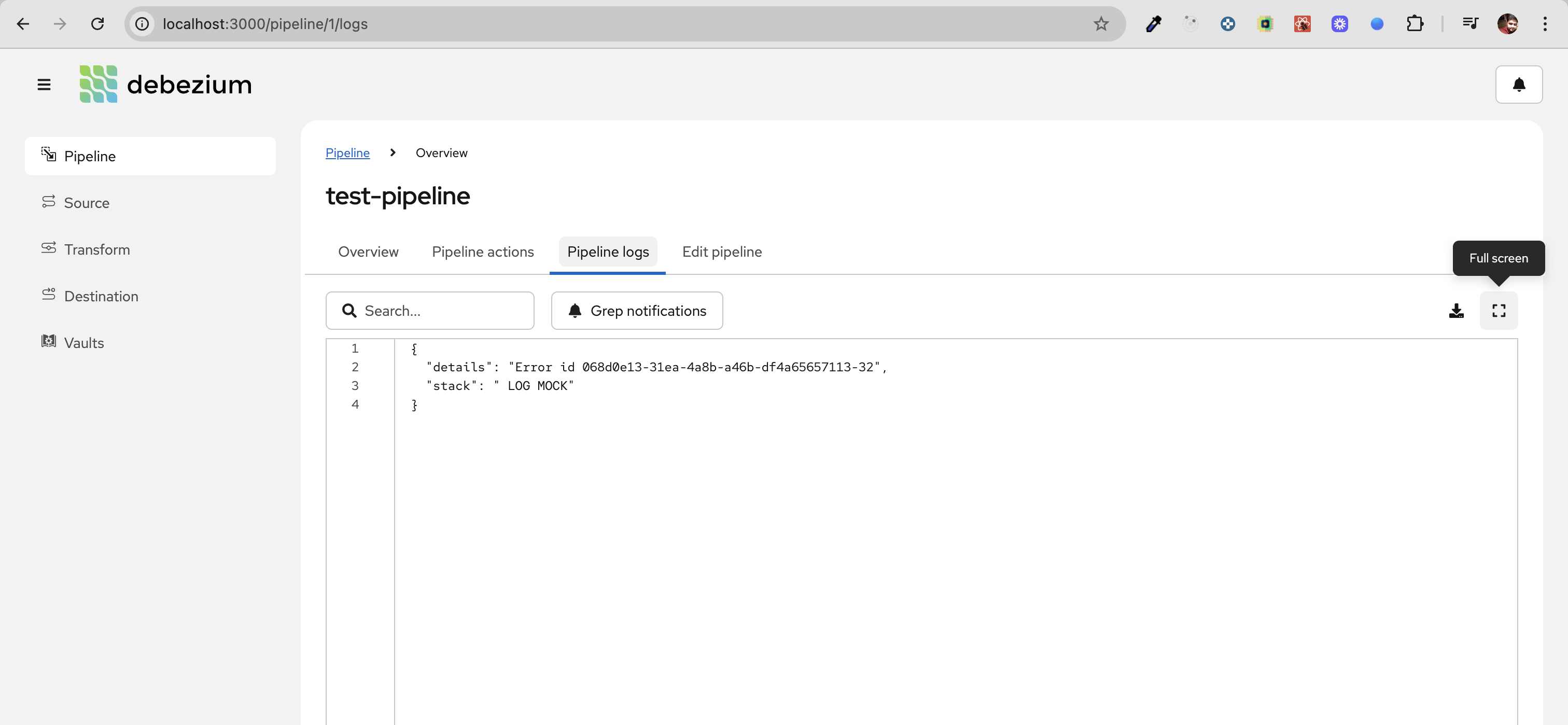Toggle the hamburger sidebar menu
This screenshot has width=1568, height=725.
(44, 85)
